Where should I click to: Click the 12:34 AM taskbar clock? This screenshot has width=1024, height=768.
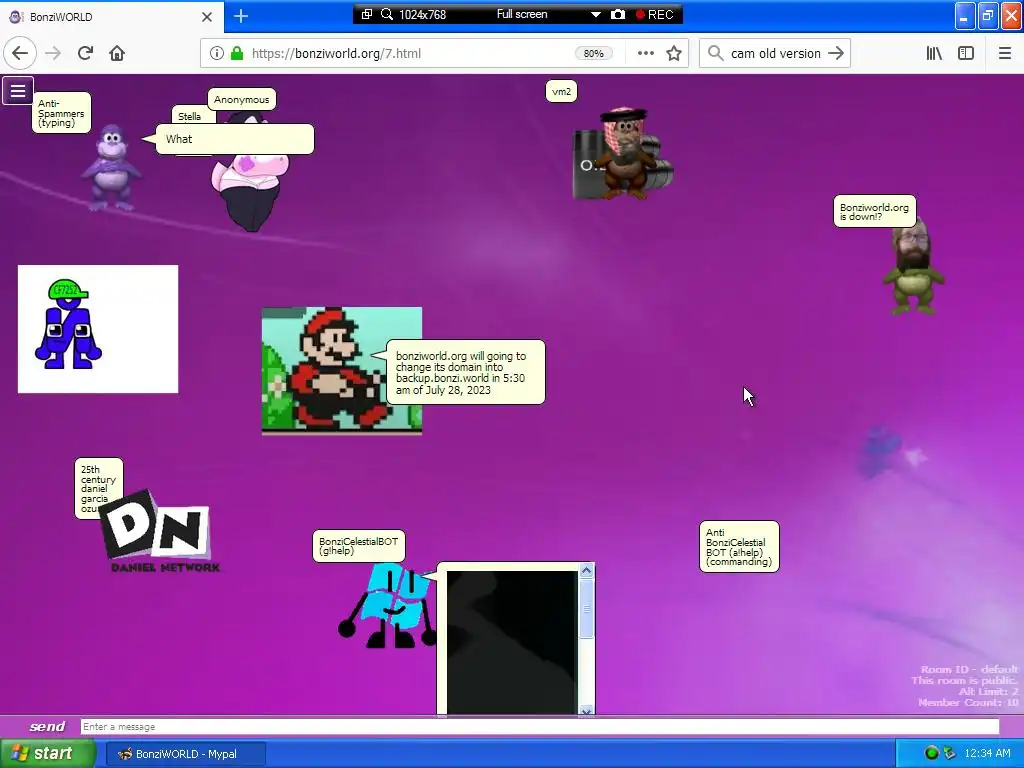(x=987, y=754)
